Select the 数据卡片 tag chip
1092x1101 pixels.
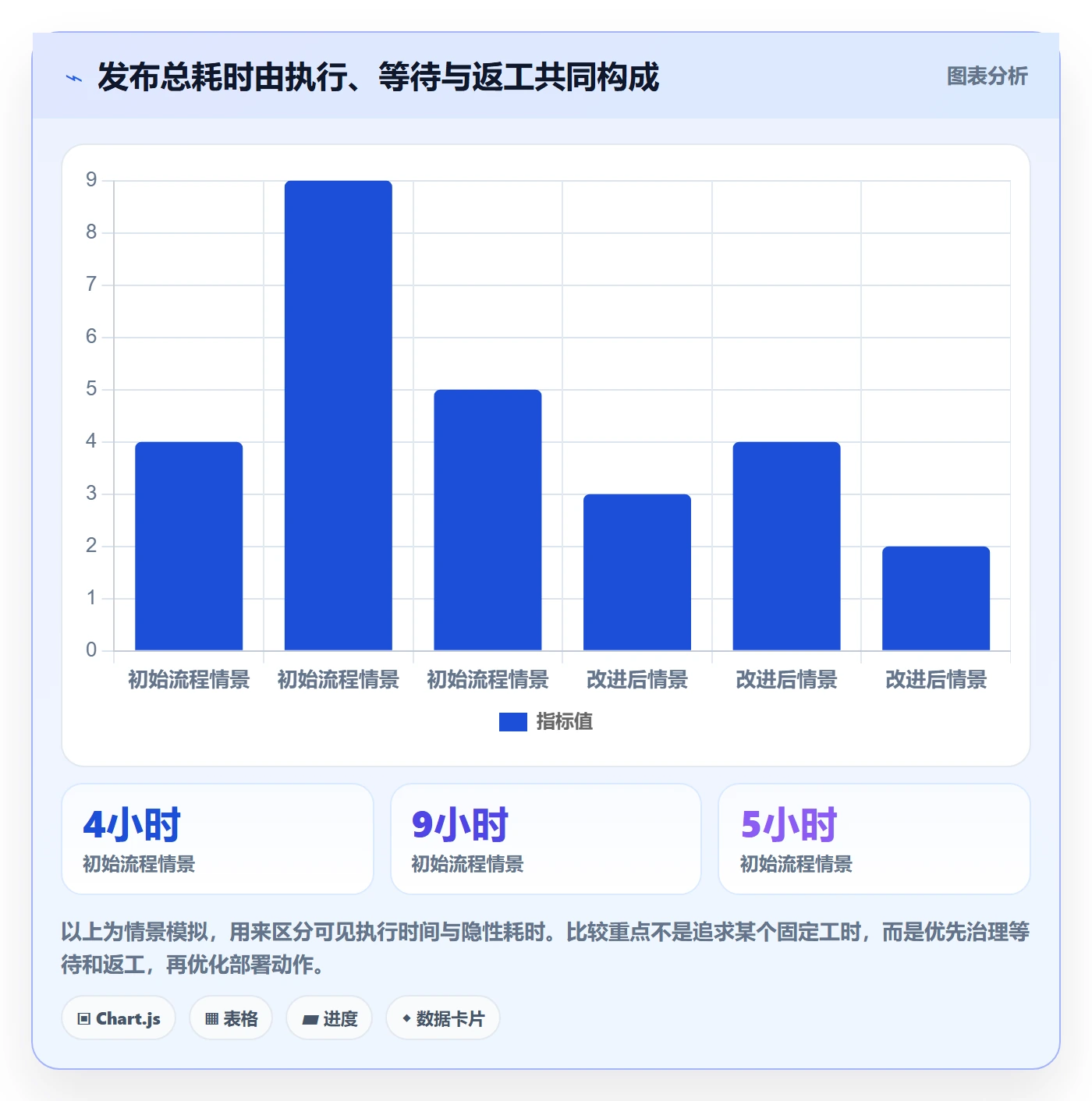pos(442,1018)
